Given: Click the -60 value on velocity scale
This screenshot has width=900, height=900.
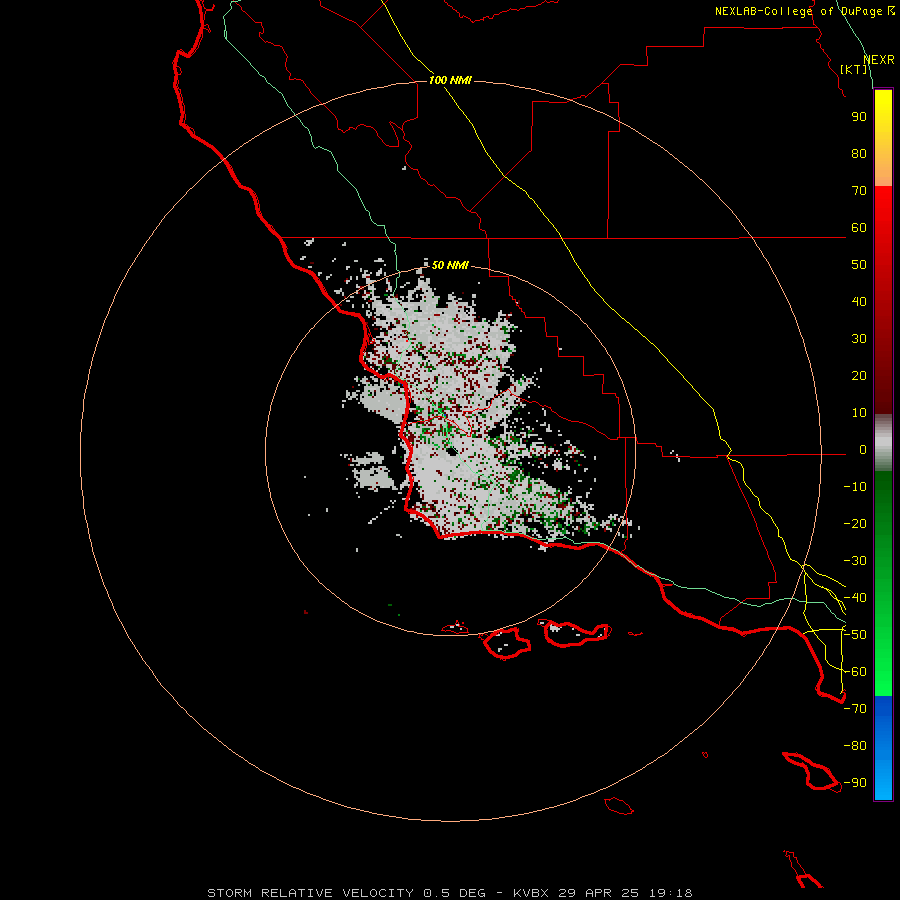Looking at the screenshot, I should click(855, 672).
